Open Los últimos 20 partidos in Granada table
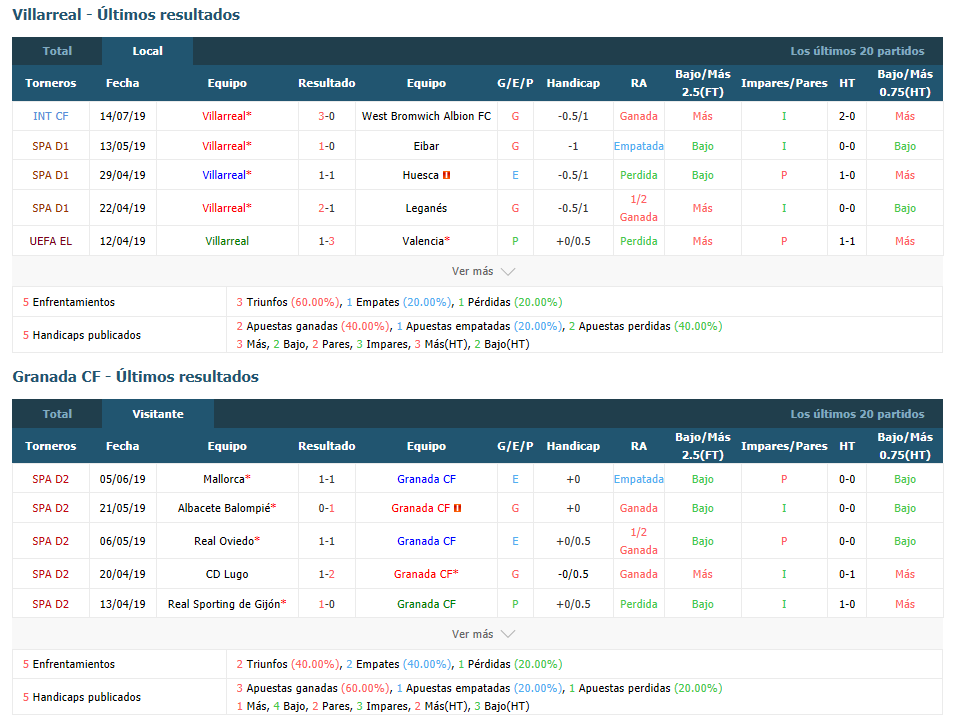This screenshot has height=717, width=957. point(857,414)
